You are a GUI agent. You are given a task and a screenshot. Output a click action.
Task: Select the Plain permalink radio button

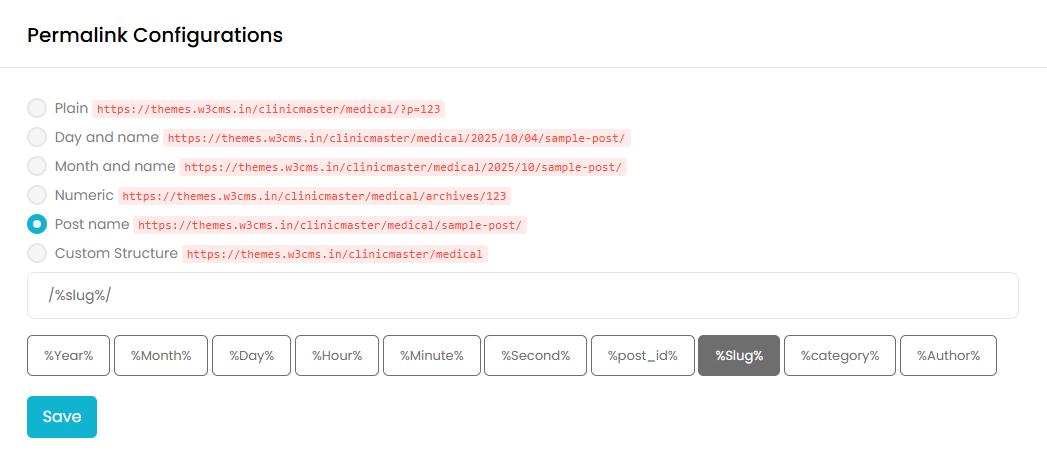tap(37, 108)
